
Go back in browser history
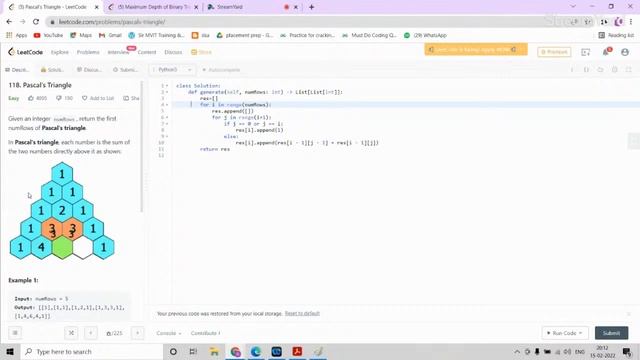pyautogui.click(x=9, y=22)
